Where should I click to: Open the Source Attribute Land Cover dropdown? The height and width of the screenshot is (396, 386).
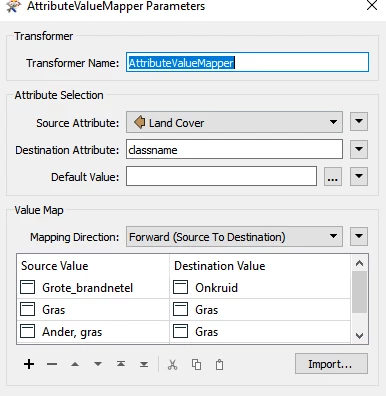click(234, 122)
